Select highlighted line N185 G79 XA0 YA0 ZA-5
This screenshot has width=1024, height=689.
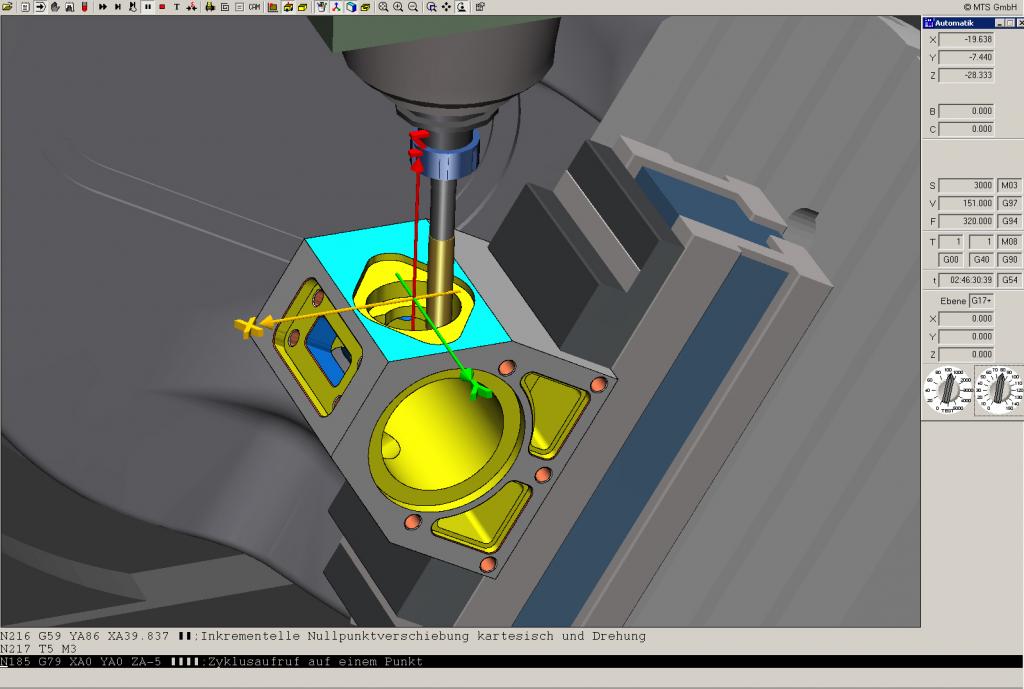(x=512, y=662)
